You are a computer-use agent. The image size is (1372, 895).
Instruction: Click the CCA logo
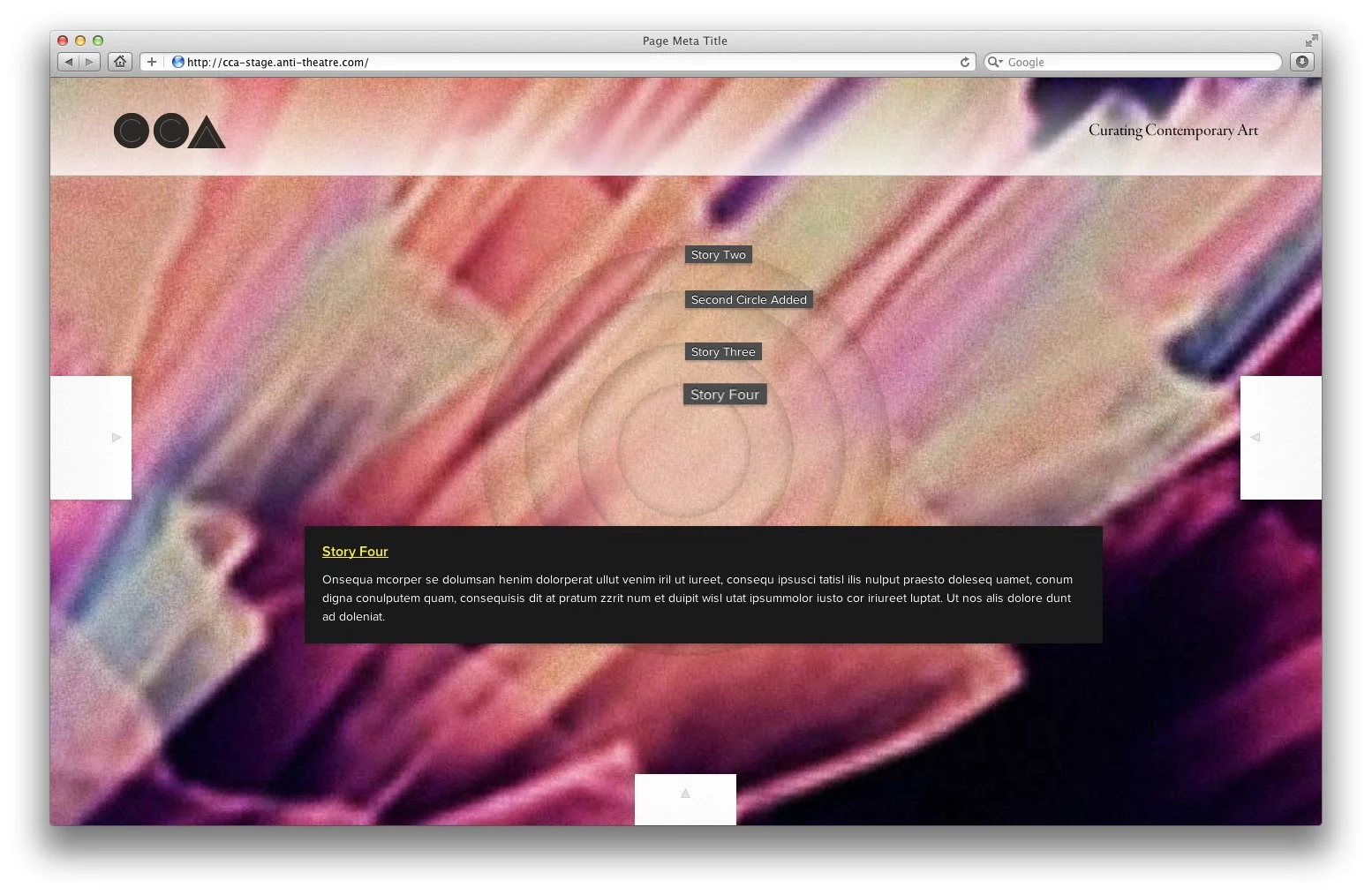(x=170, y=132)
